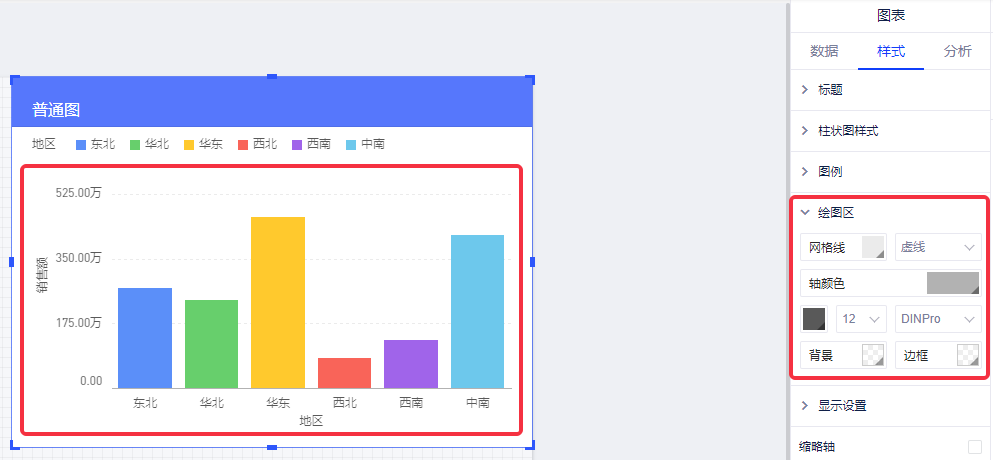Expand the 标题 section
The width and height of the screenshot is (993, 460).
[830, 90]
